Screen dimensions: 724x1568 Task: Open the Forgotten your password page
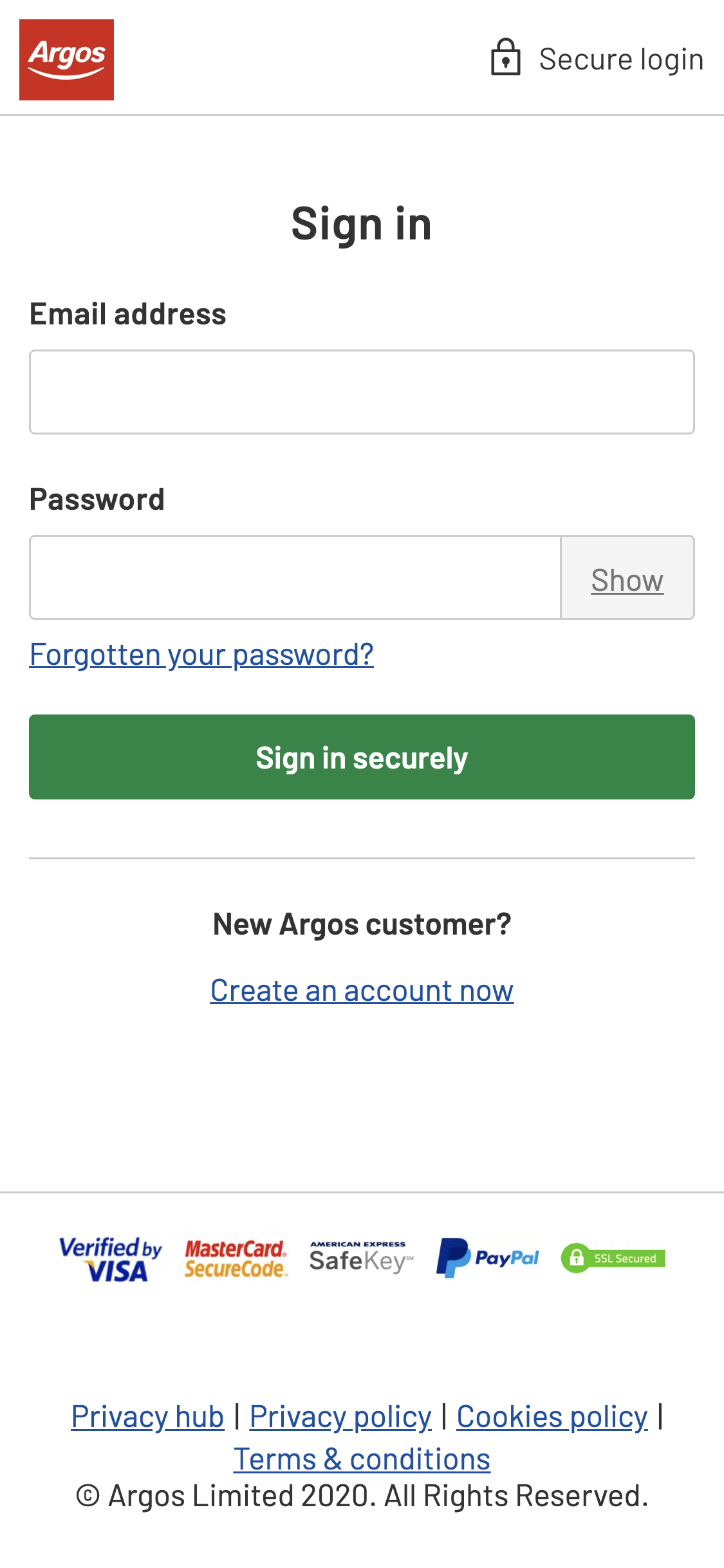coord(202,653)
